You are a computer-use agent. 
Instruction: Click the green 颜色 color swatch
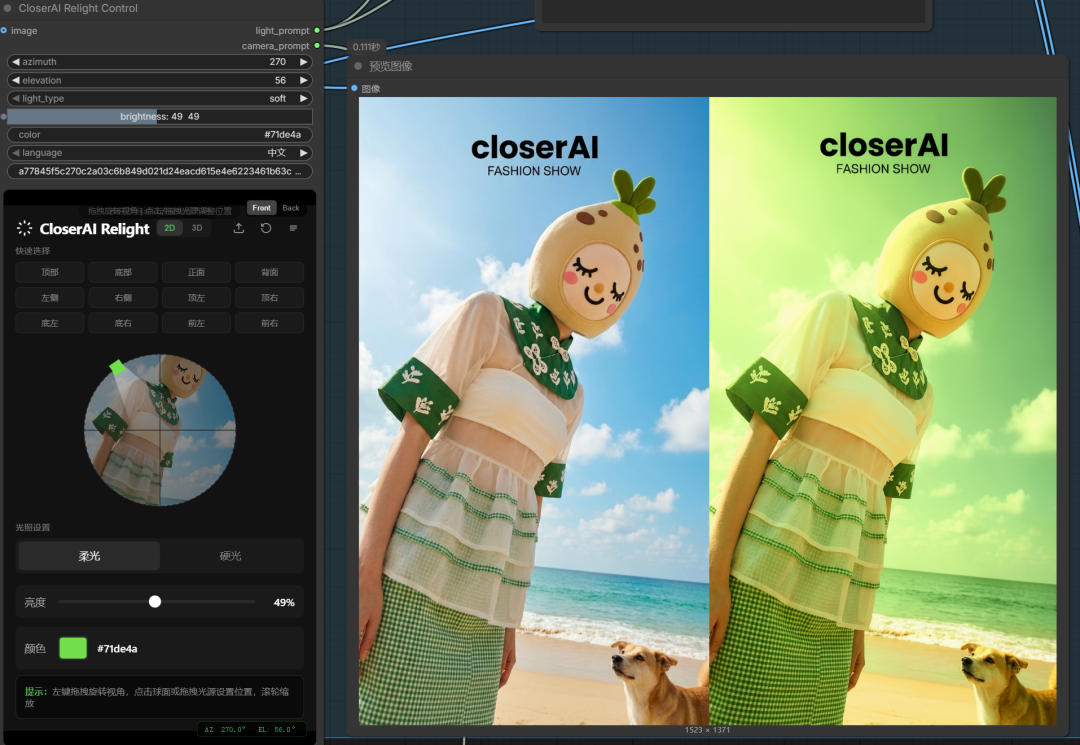(73, 649)
